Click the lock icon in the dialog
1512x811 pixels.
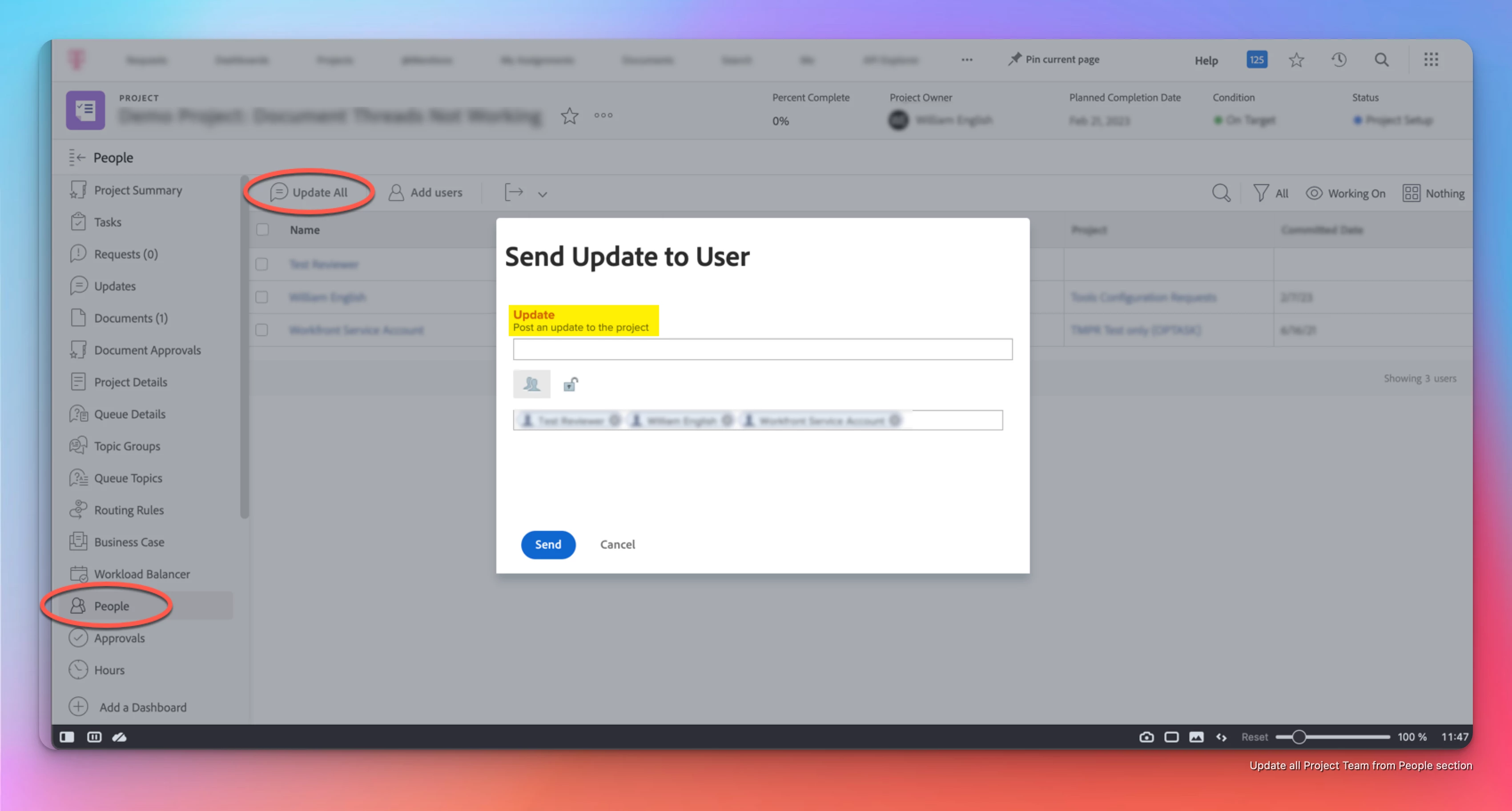click(571, 384)
